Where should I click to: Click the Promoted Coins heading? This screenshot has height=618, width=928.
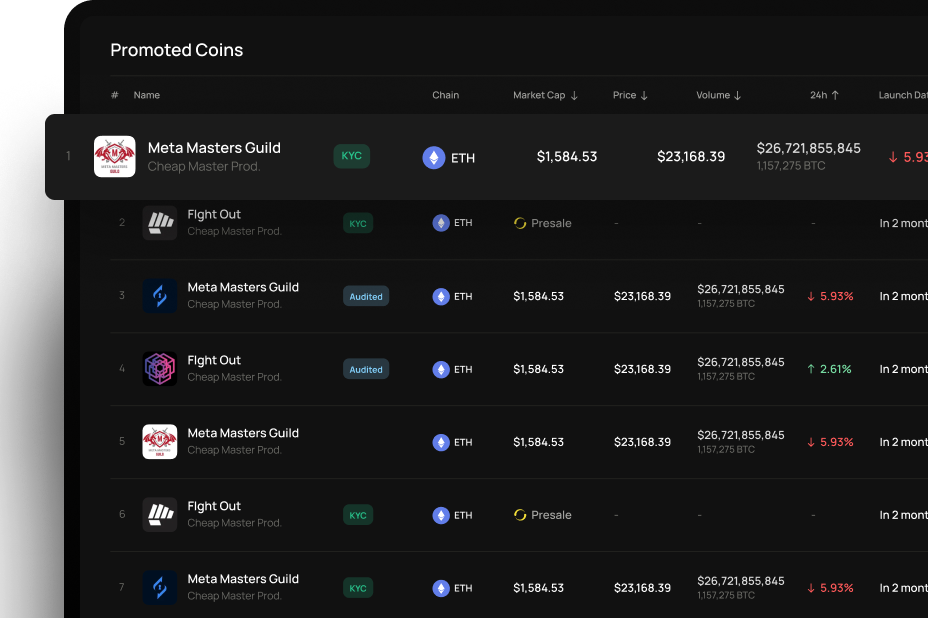(x=176, y=50)
